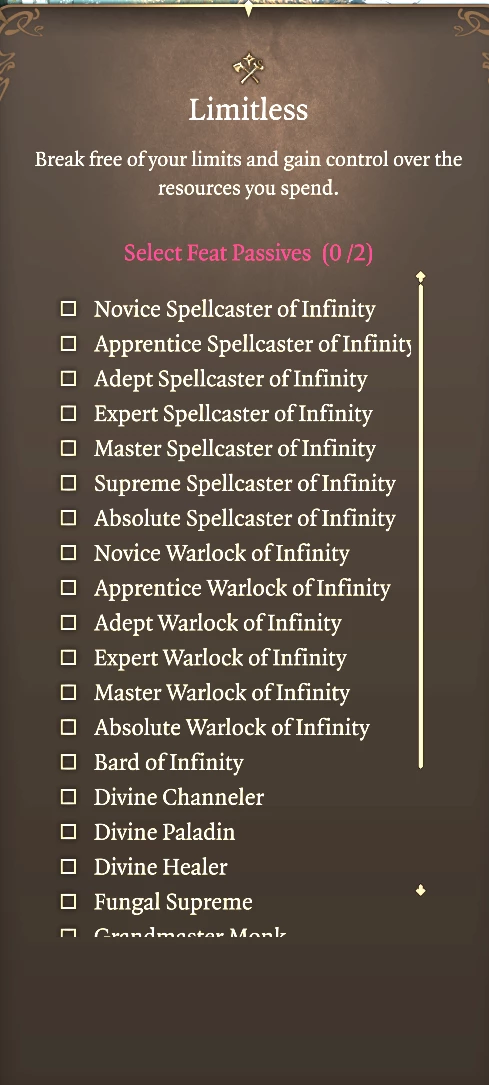Viewport: 489px width, 1085px height.
Task: Click the Divine Healer label
Action: pos(160,866)
